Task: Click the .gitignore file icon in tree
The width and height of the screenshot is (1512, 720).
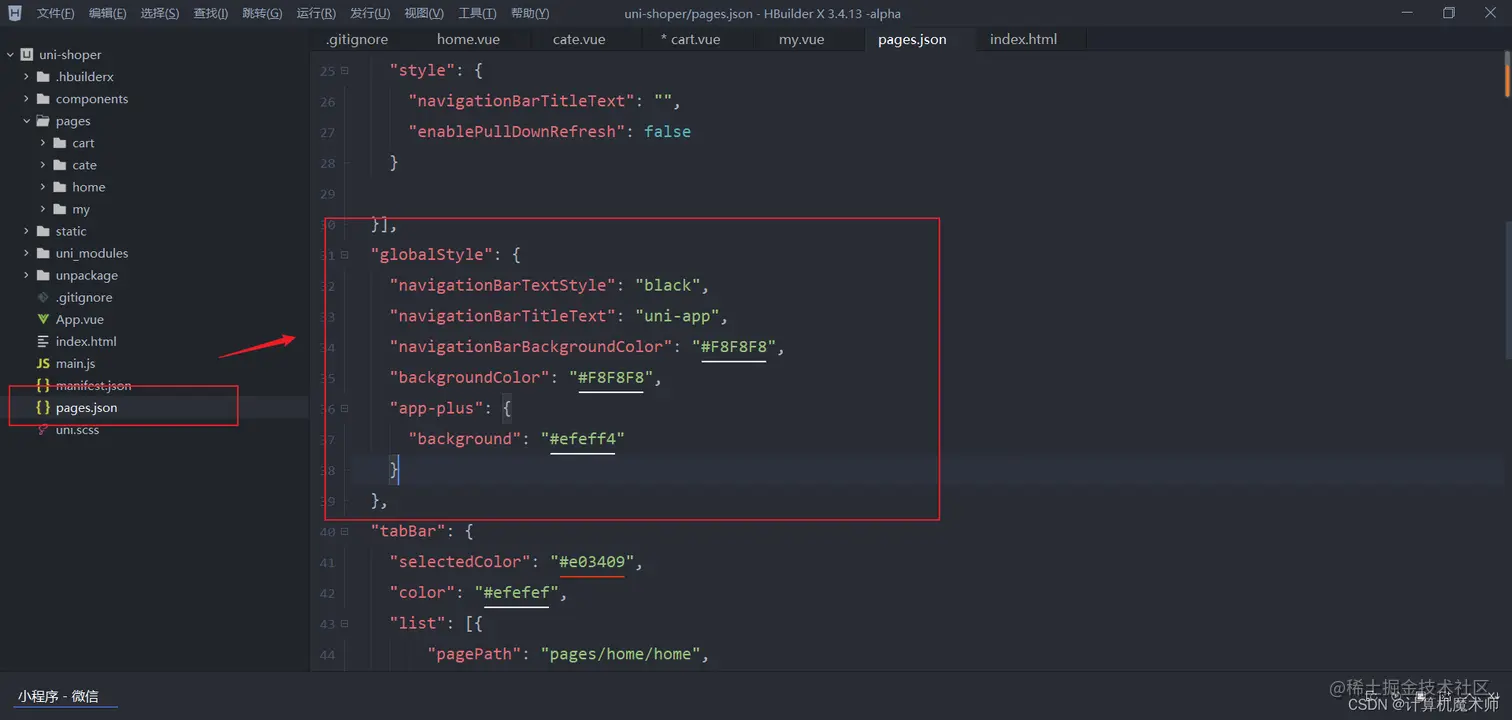Action: (x=43, y=297)
